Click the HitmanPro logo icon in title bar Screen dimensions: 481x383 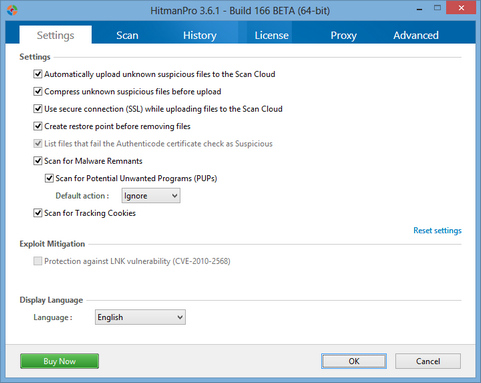(12, 10)
